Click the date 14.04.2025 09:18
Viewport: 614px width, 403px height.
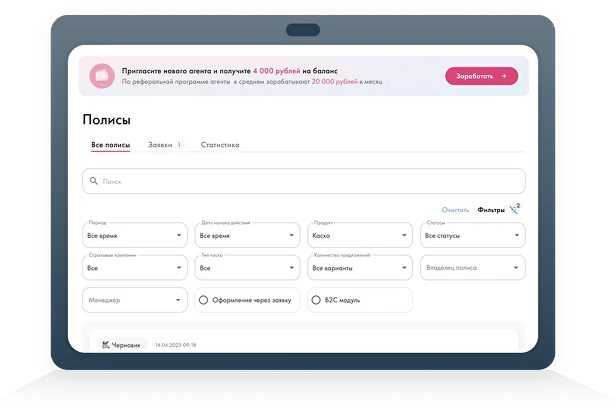pyautogui.click(x=175, y=345)
